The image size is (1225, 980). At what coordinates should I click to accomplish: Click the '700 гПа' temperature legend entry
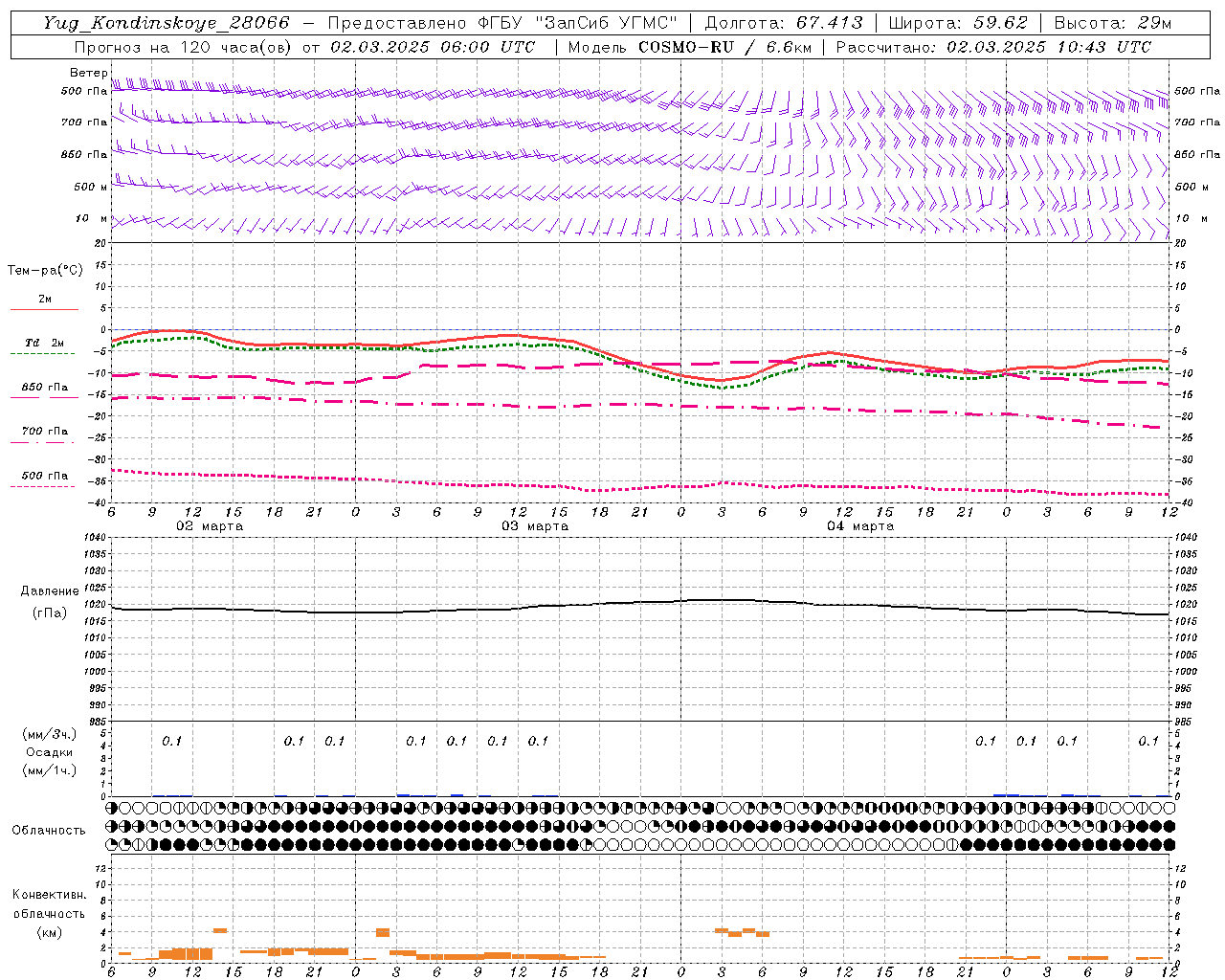click(45, 432)
